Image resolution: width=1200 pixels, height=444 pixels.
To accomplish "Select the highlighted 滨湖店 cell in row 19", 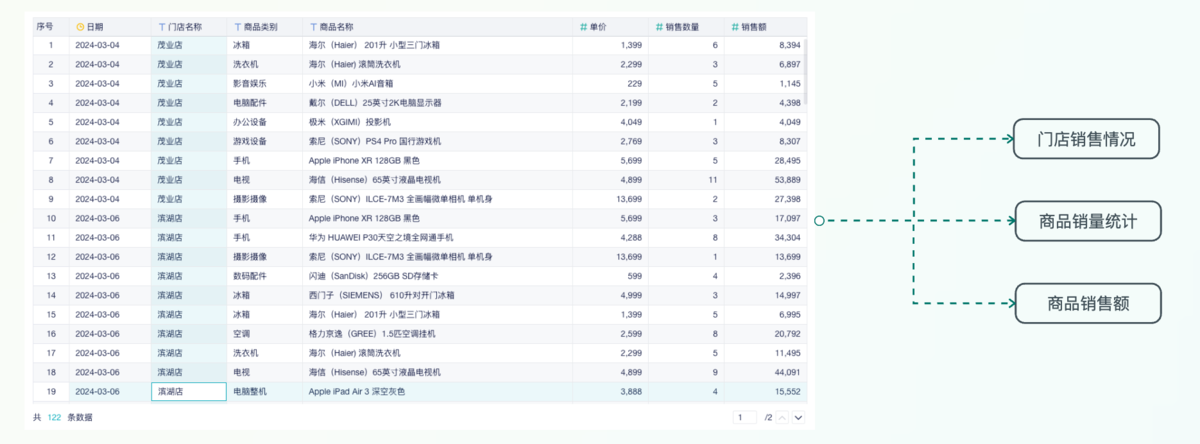I will pos(189,392).
